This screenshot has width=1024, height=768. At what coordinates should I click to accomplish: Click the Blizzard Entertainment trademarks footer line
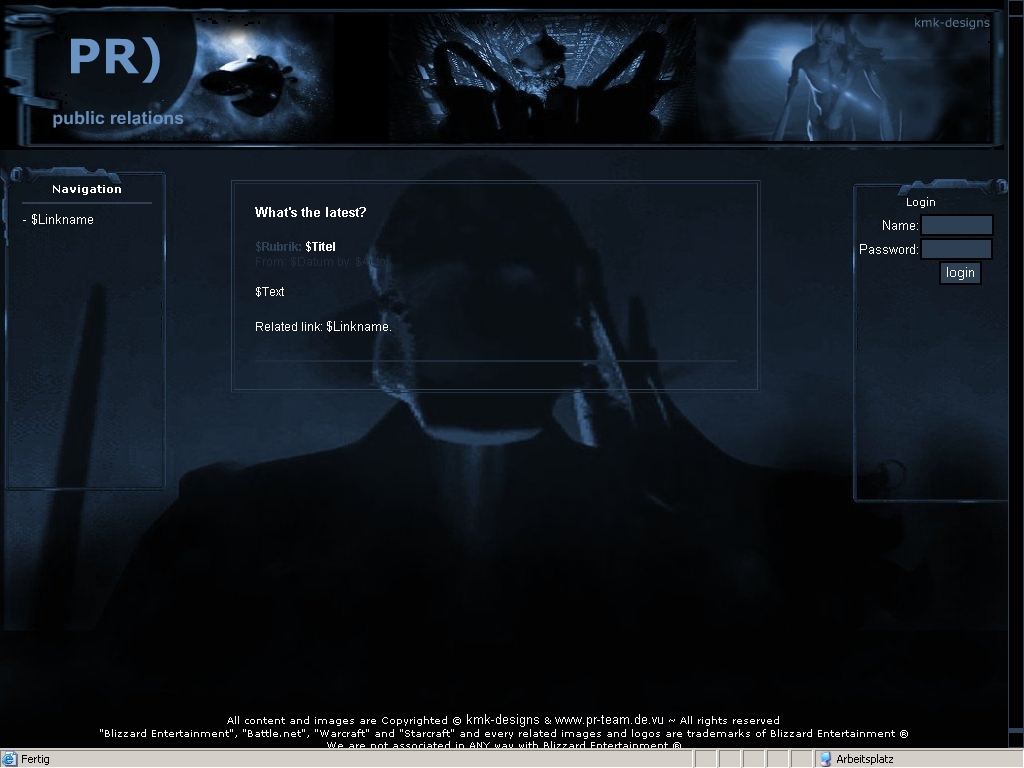click(504, 733)
